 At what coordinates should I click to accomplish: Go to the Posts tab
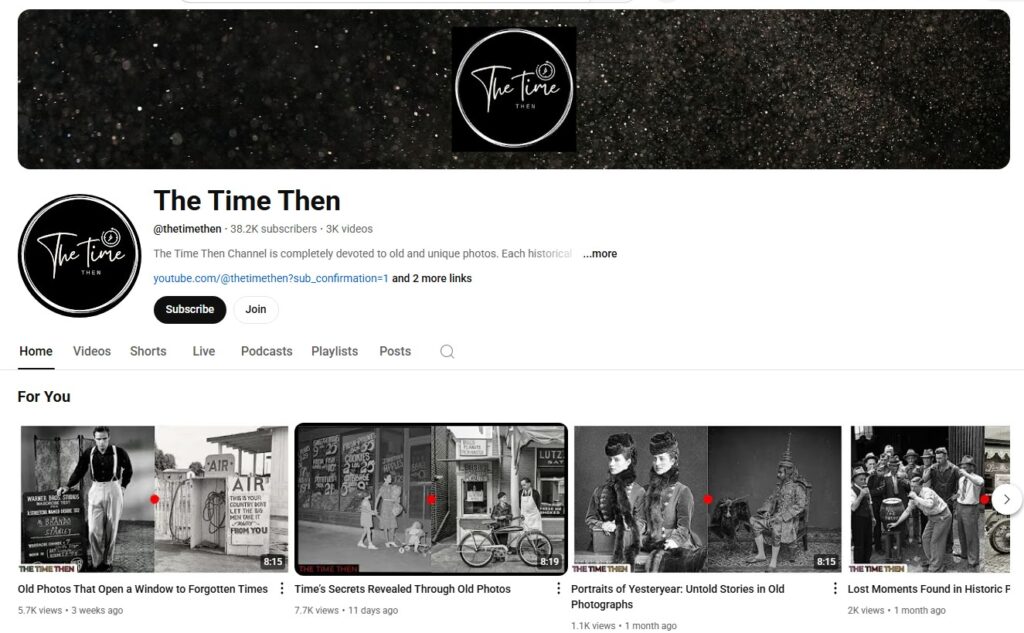click(395, 351)
